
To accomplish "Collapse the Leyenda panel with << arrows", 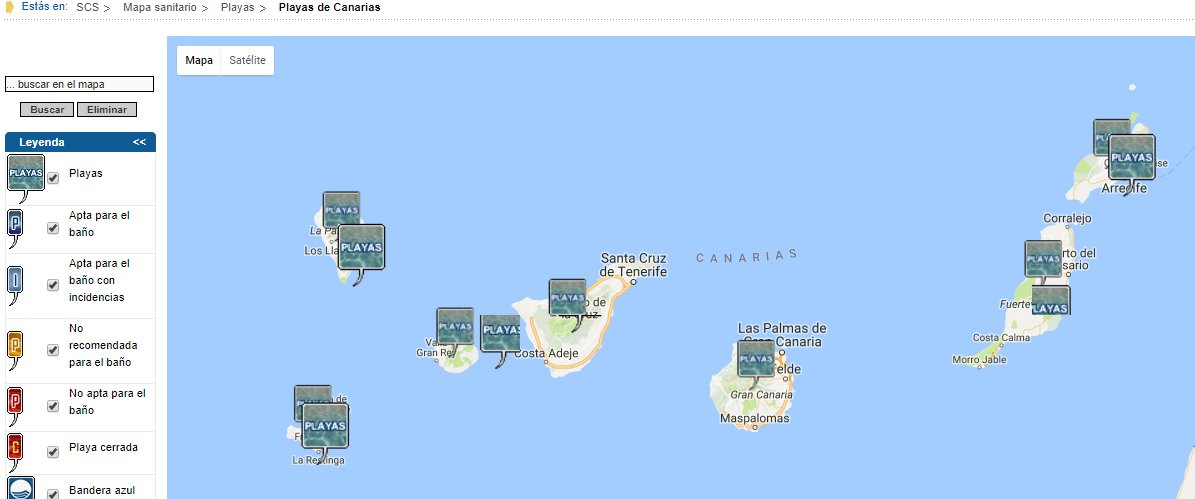I will [x=139, y=142].
